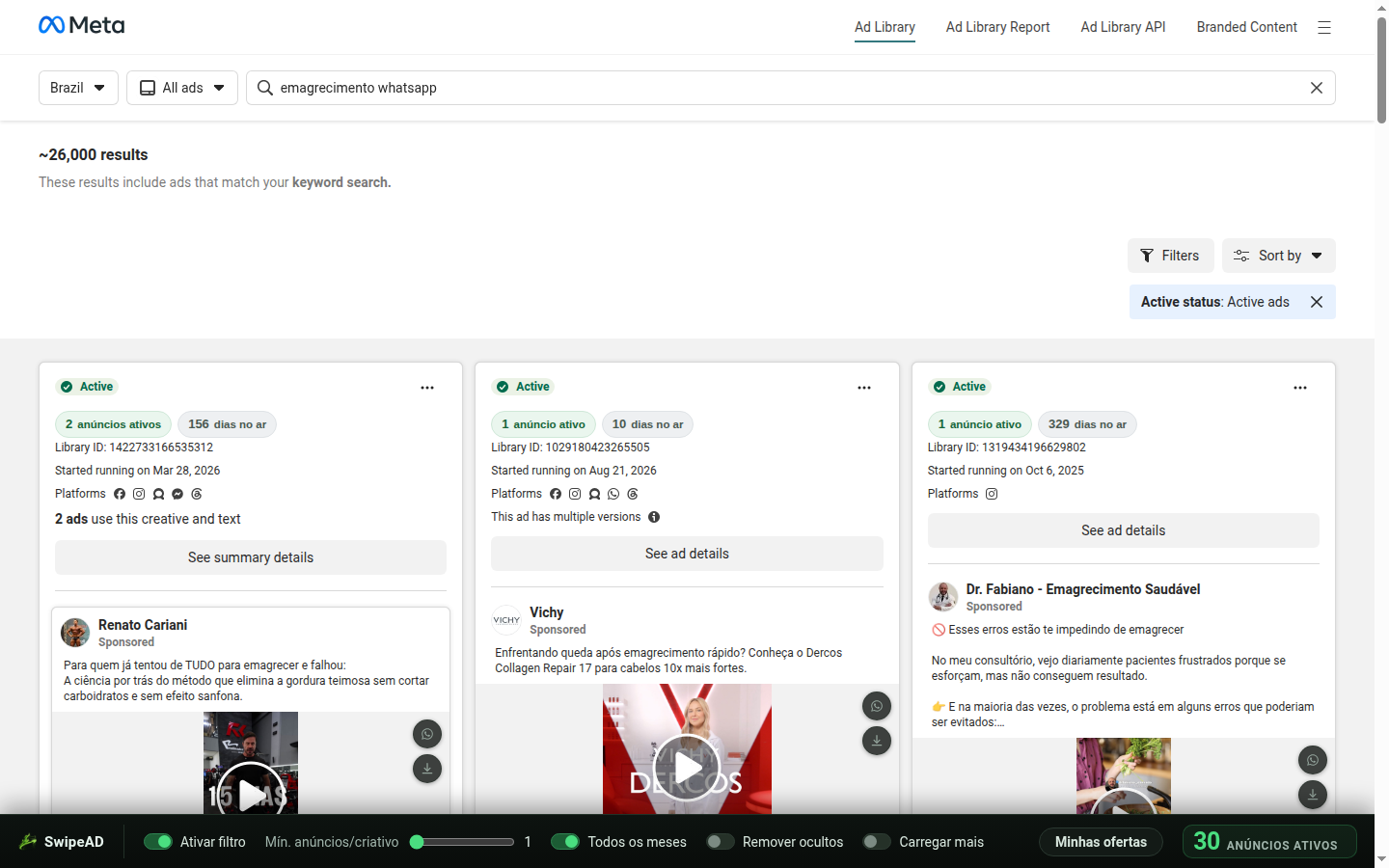Click Instagram platform icon on Vichy ad
This screenshot has width=1389, height=868.
point(575,494)
